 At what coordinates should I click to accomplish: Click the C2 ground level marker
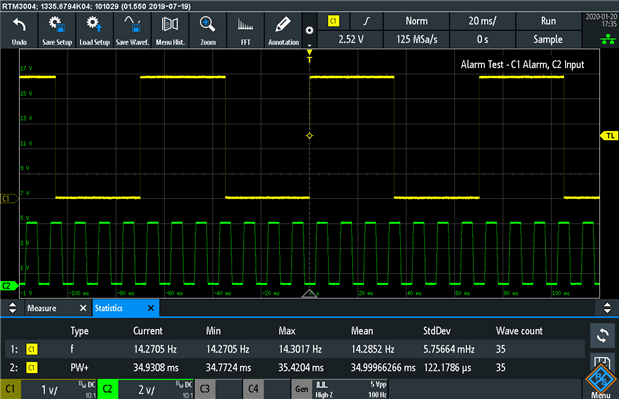coord(9,286)
